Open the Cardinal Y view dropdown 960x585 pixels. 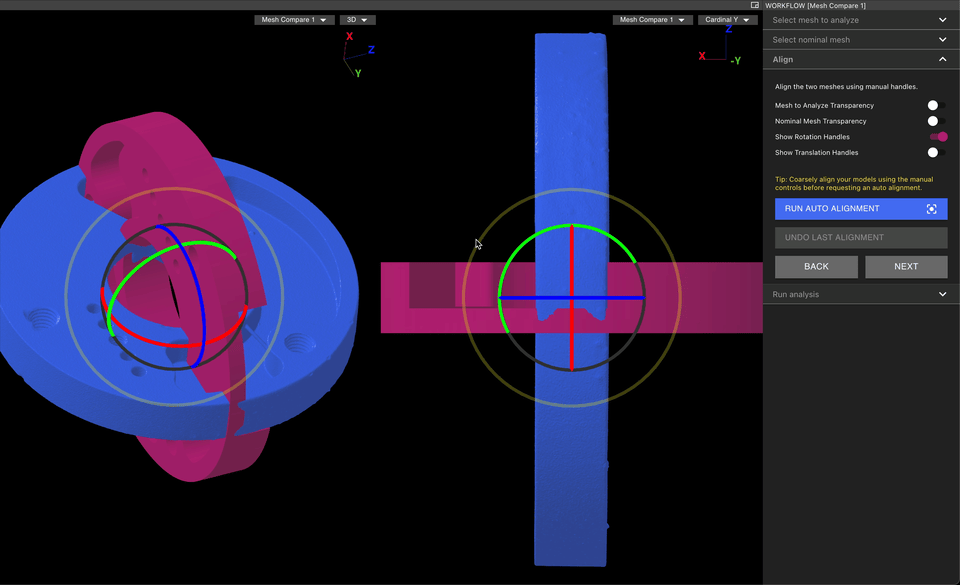pos(727,20)
